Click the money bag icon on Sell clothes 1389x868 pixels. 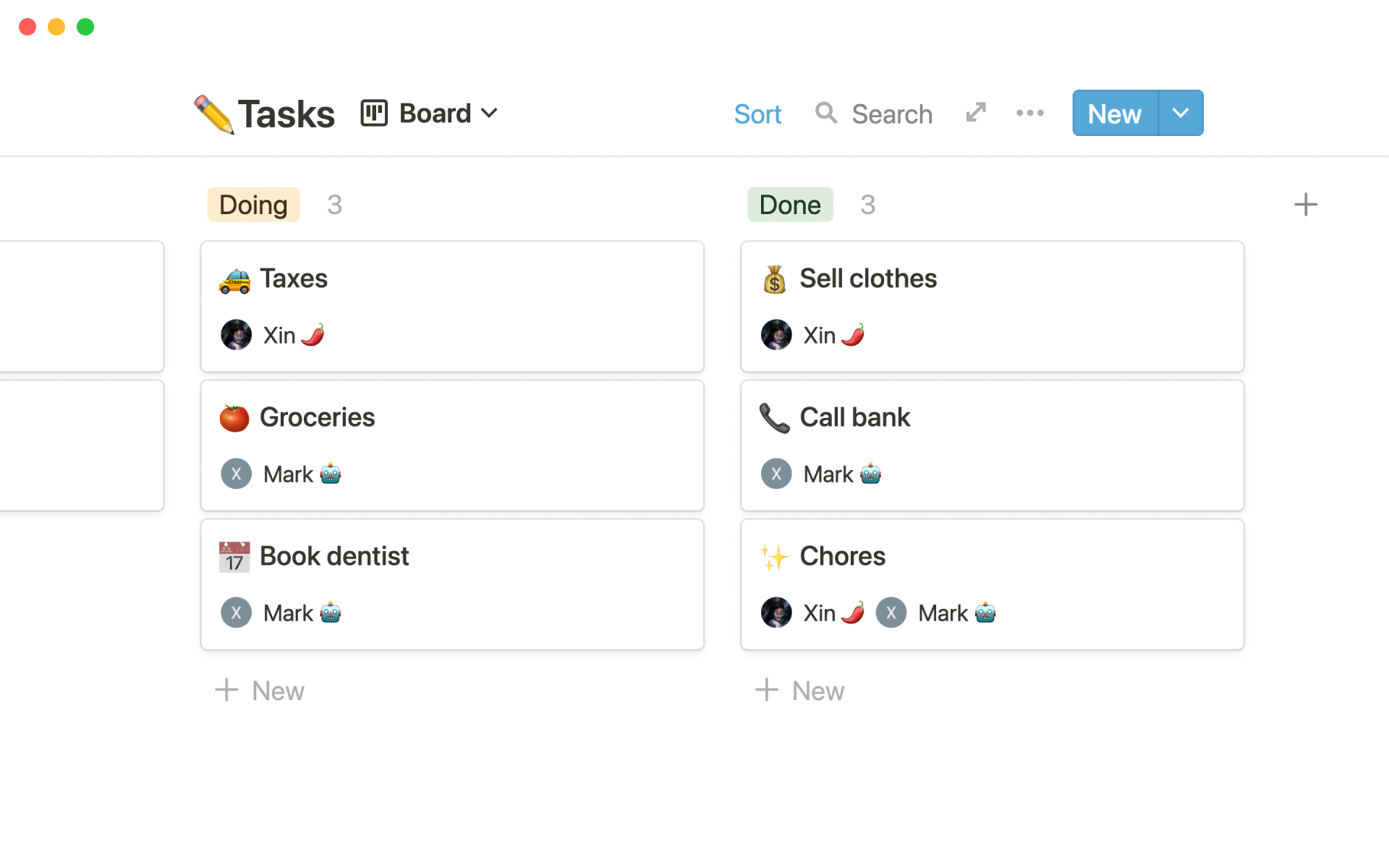click(x=774, y=279)
